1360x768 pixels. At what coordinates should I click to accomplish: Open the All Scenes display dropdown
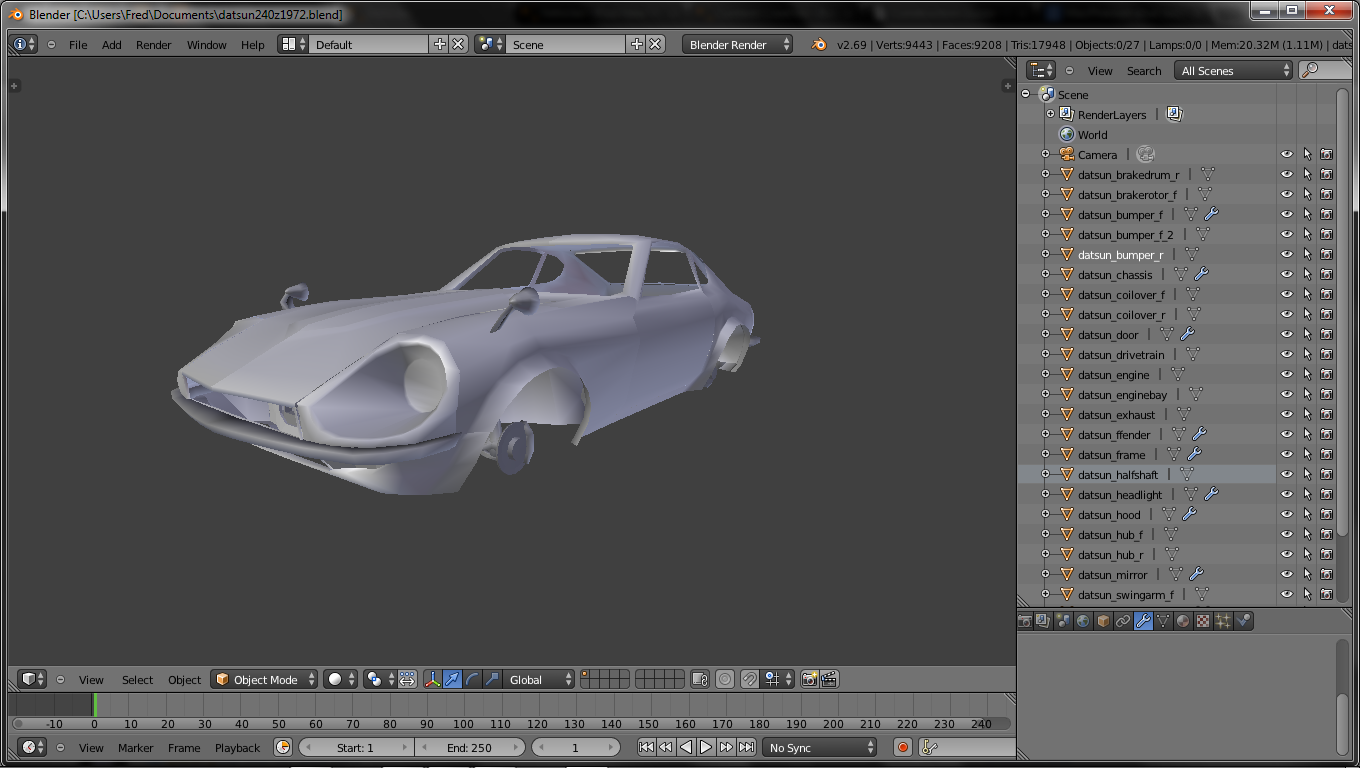tap(1235, 70)
